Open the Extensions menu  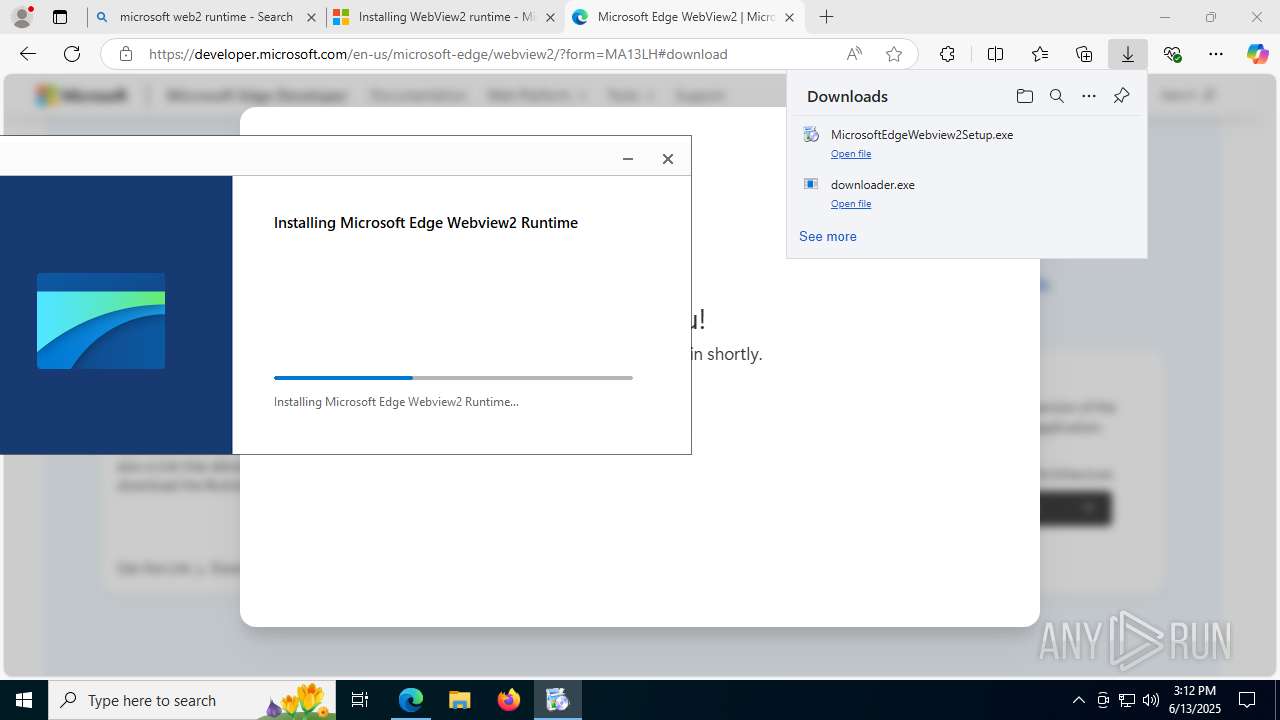coord(947,54)
